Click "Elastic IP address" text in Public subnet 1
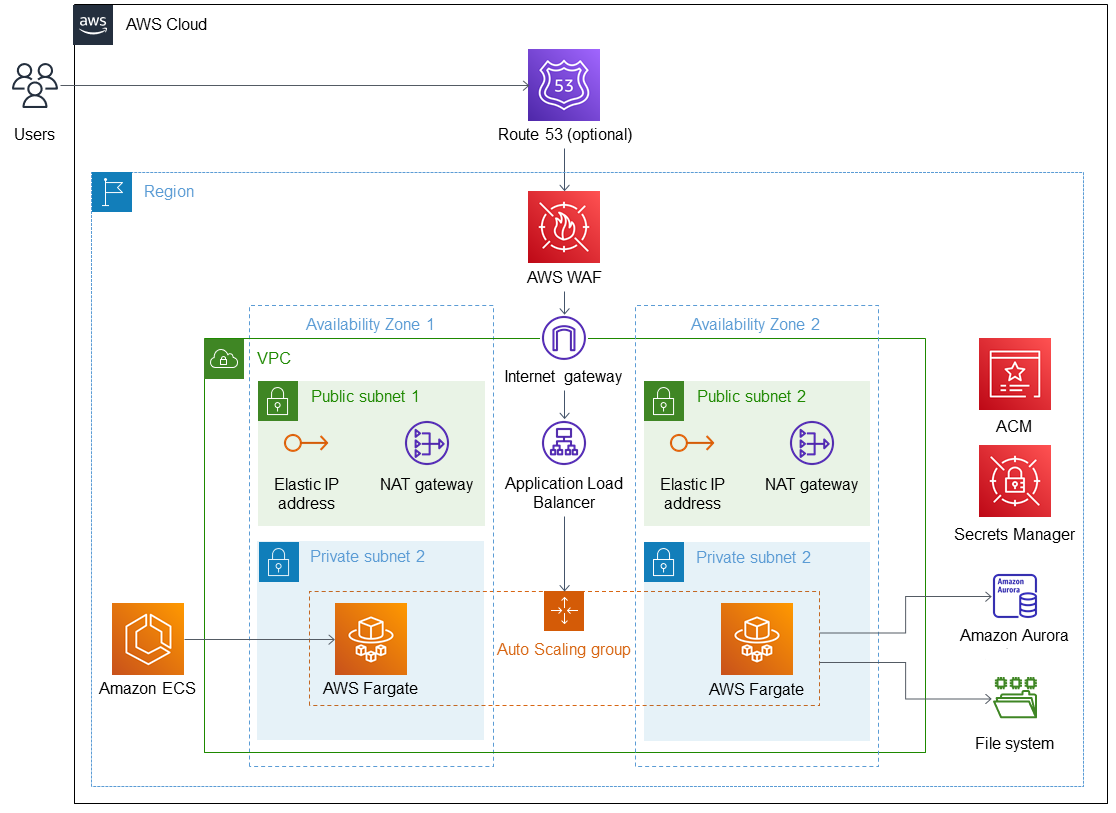The width and height of the screenshot is (1116, 813). pyautogui.click(x=306, y=493)
